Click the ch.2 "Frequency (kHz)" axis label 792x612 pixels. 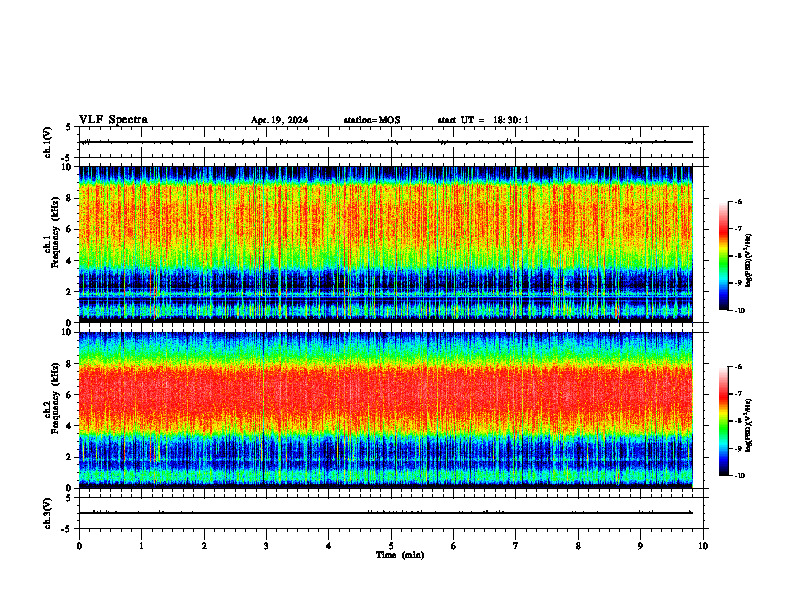55,397
